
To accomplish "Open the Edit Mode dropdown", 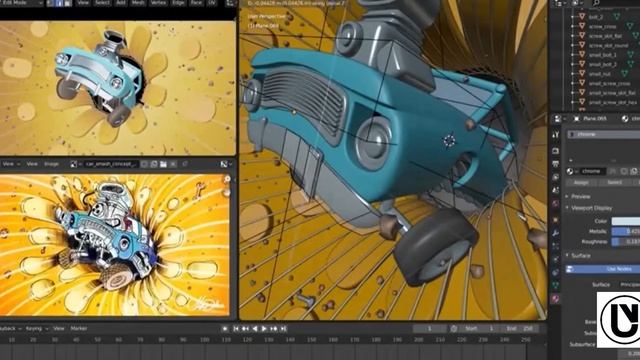I will pyautogui.click(x=21, y=3).
